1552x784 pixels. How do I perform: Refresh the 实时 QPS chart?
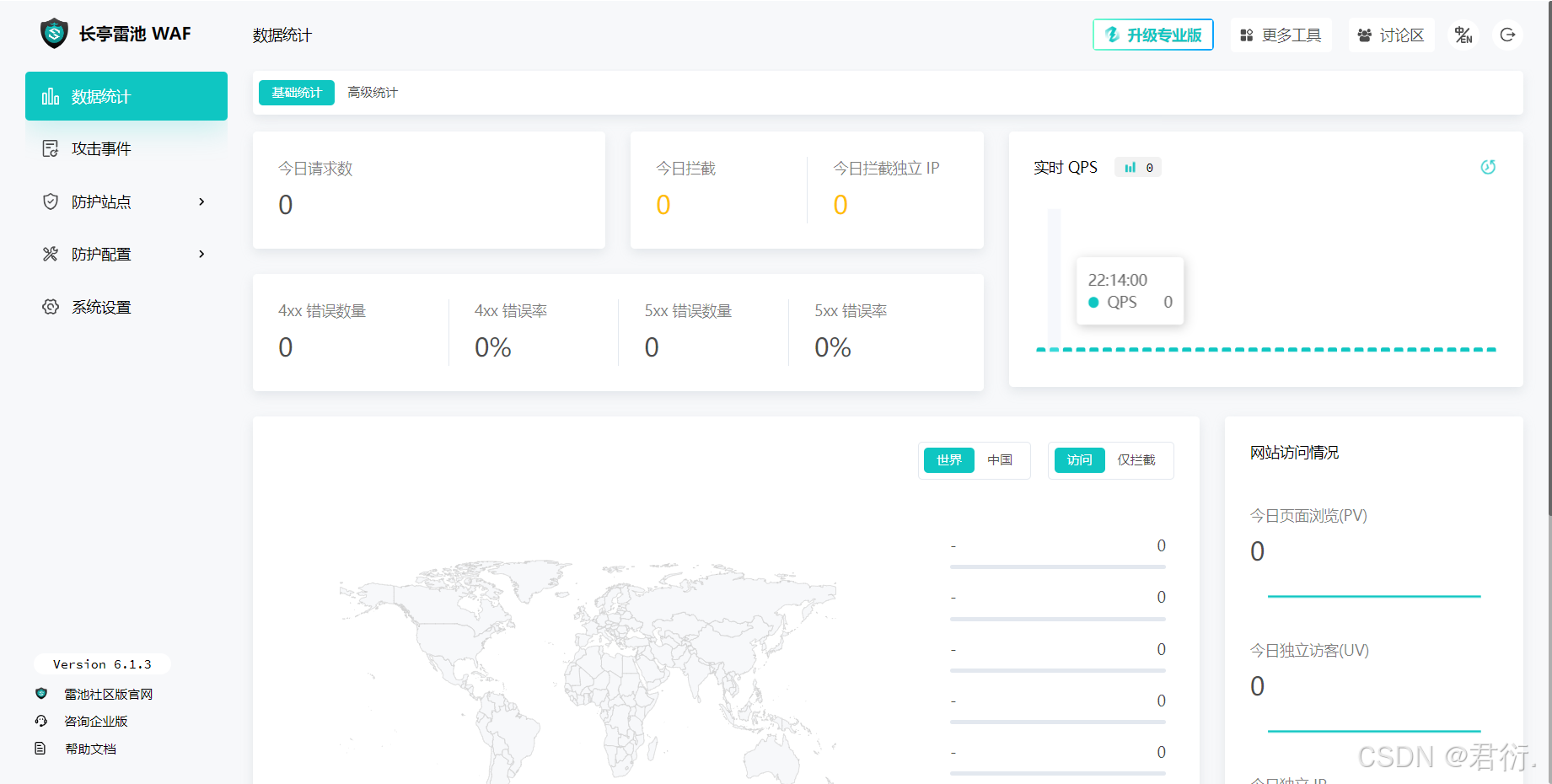pyautogui.click(x=1488, y=167)
